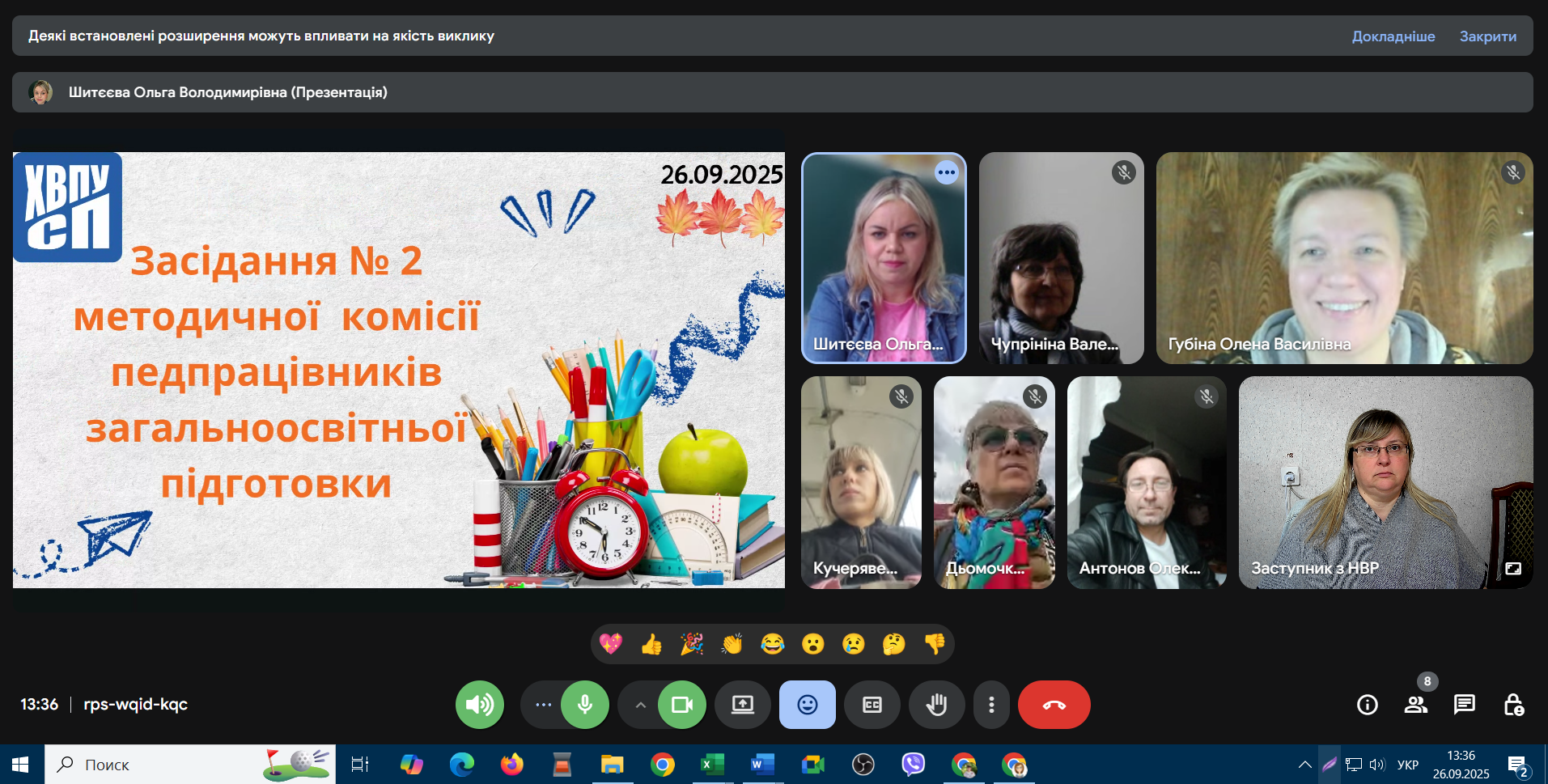The height and width of the screenshot is (784, 1548).
Task: Send the thumbs up reaction
Action: 651,644
